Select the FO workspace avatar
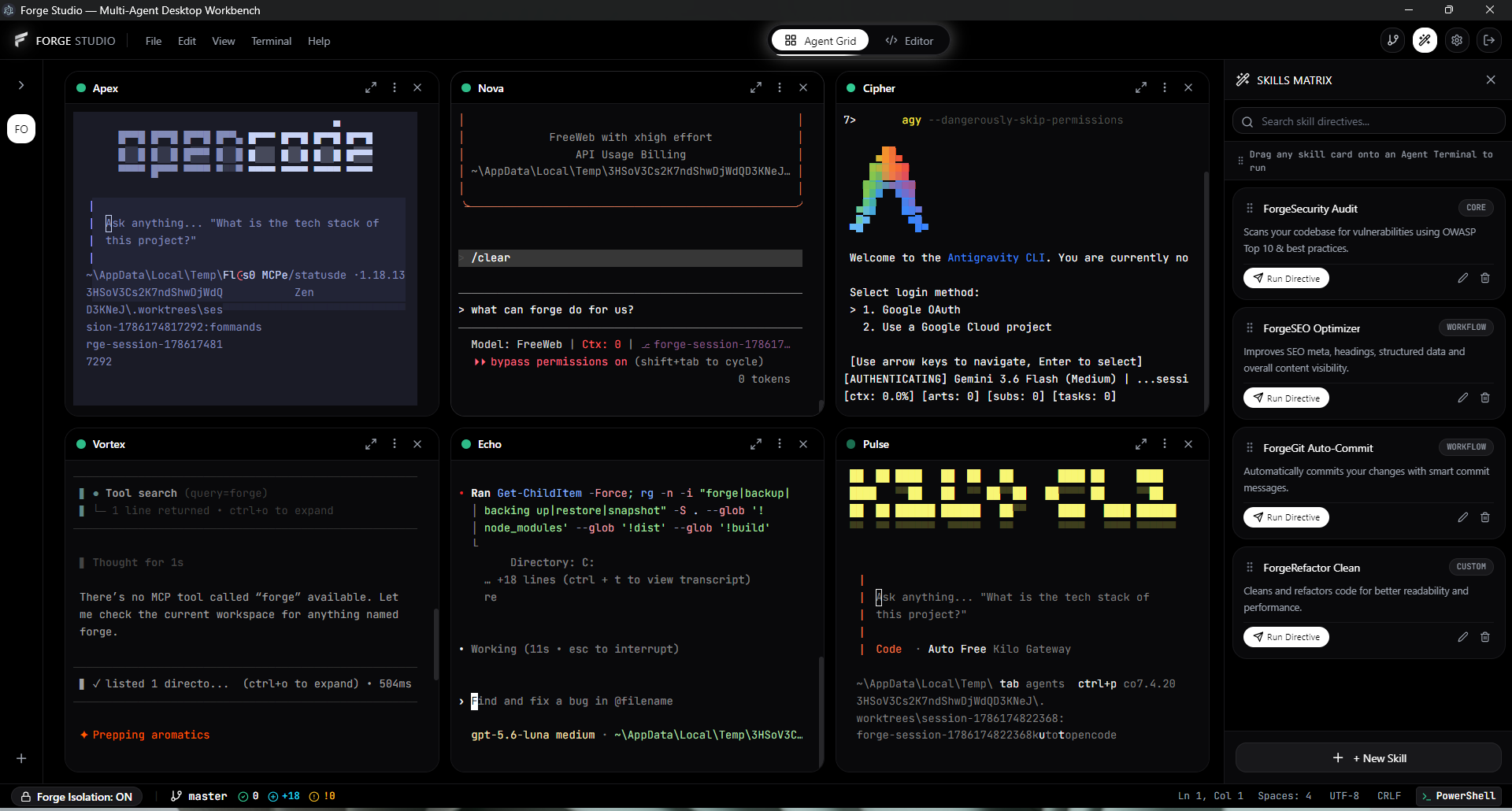 pyautogui.click(x=21, y=129)
